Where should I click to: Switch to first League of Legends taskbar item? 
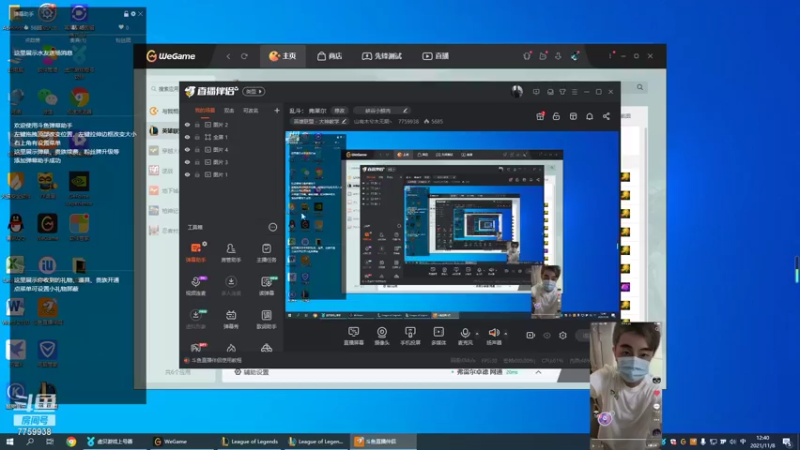(249, 441)
